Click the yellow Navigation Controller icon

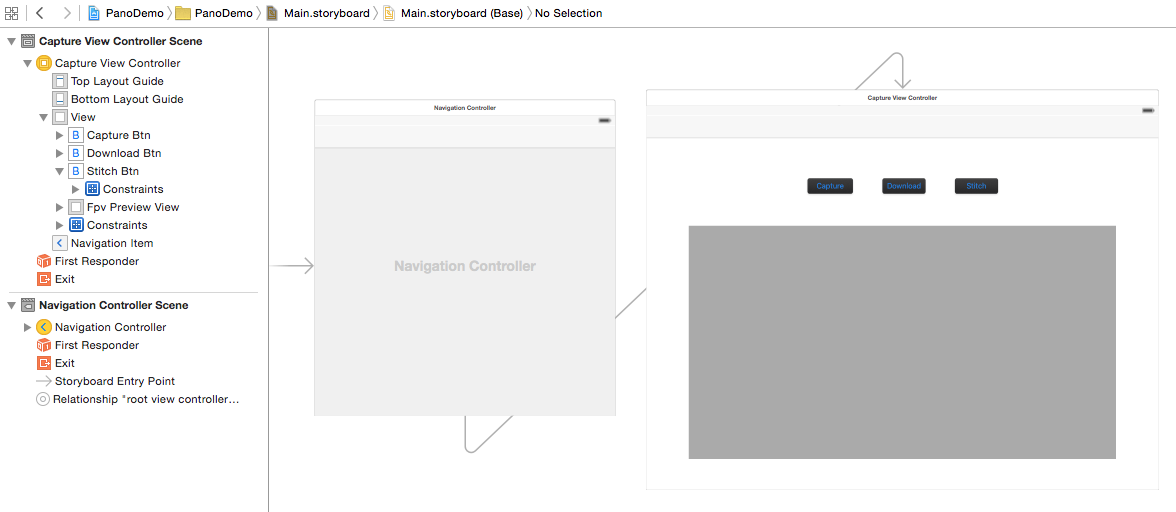pyautogui.click(x=43, y=327)
